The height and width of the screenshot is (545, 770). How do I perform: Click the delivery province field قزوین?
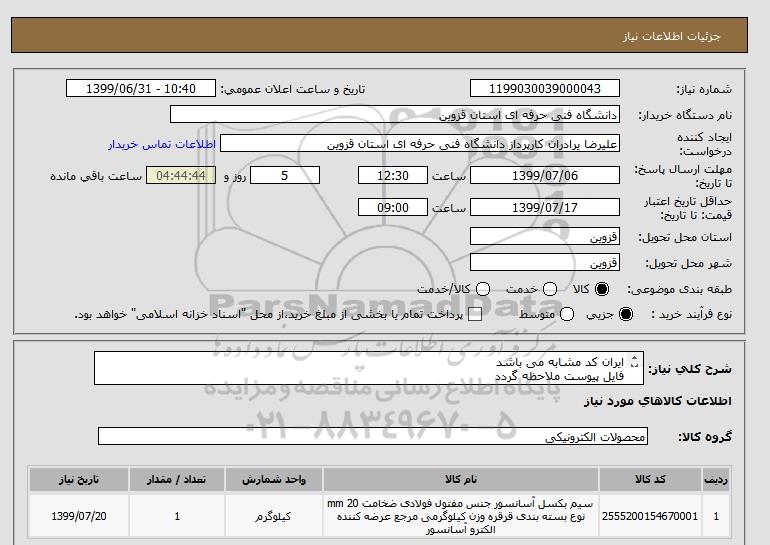[545, 236]
